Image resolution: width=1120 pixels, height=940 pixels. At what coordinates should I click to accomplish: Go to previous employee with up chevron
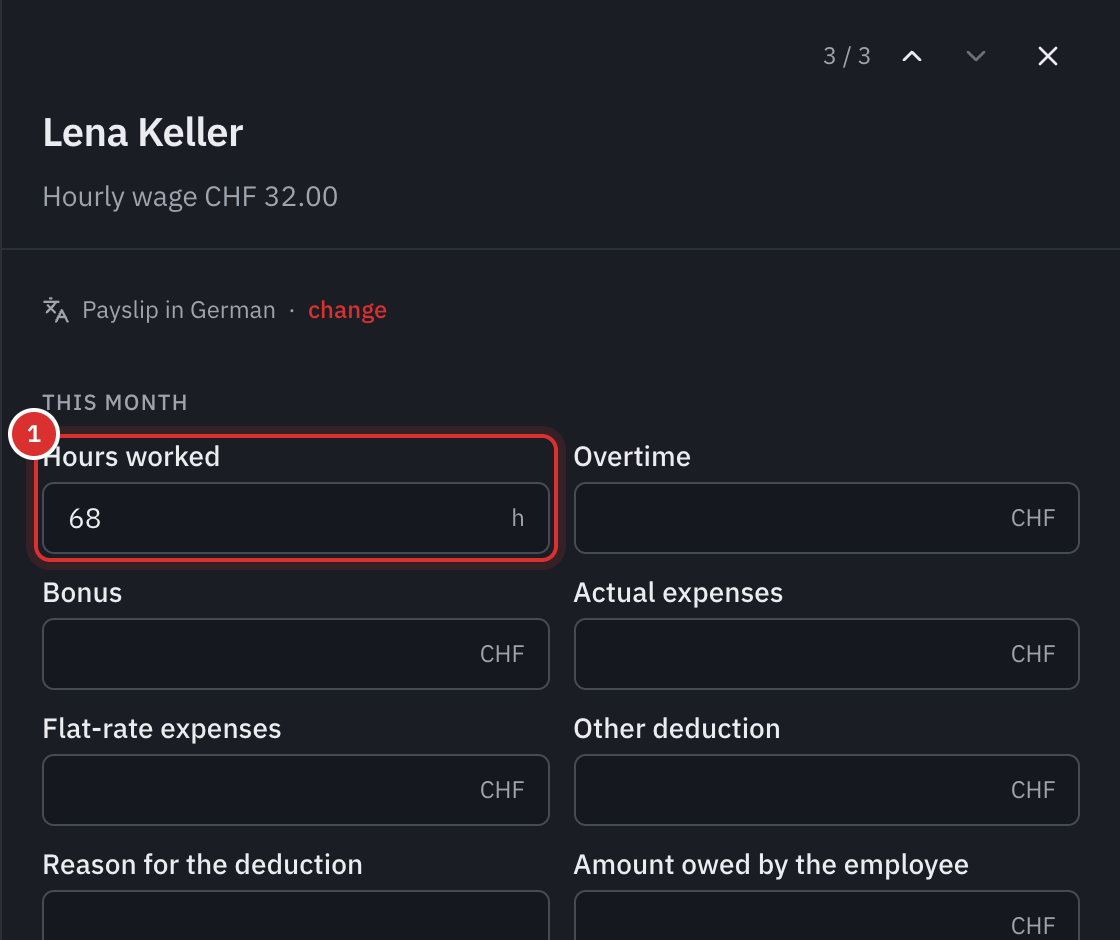(912, 56)
